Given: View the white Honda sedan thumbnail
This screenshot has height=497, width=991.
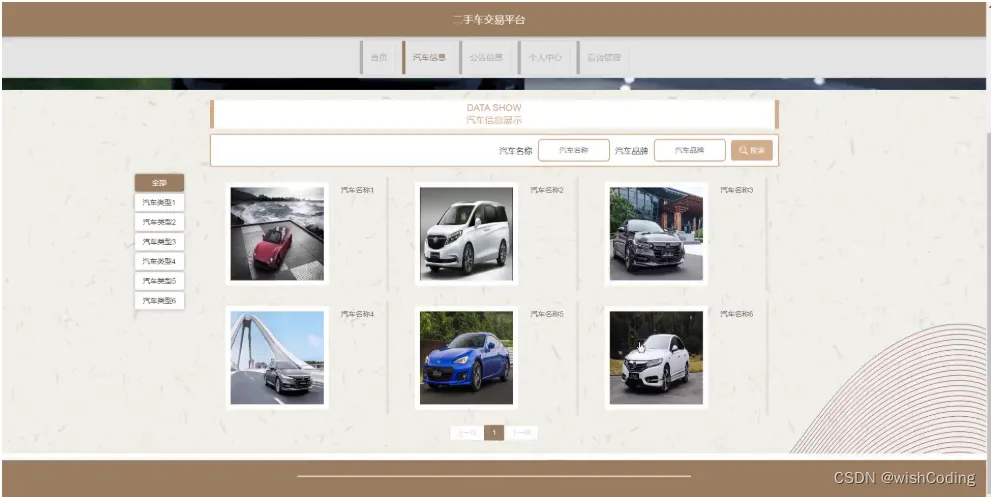Looking at the screenshot, I should [x=656, y=358].
